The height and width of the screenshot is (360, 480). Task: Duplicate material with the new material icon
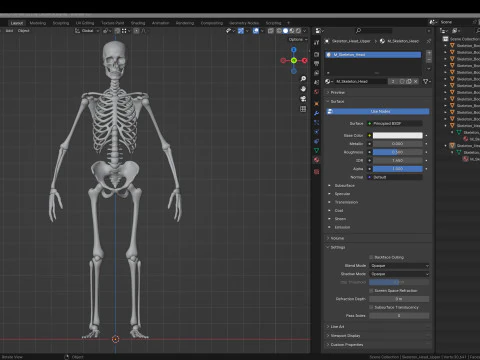click(x=409, y=81)
